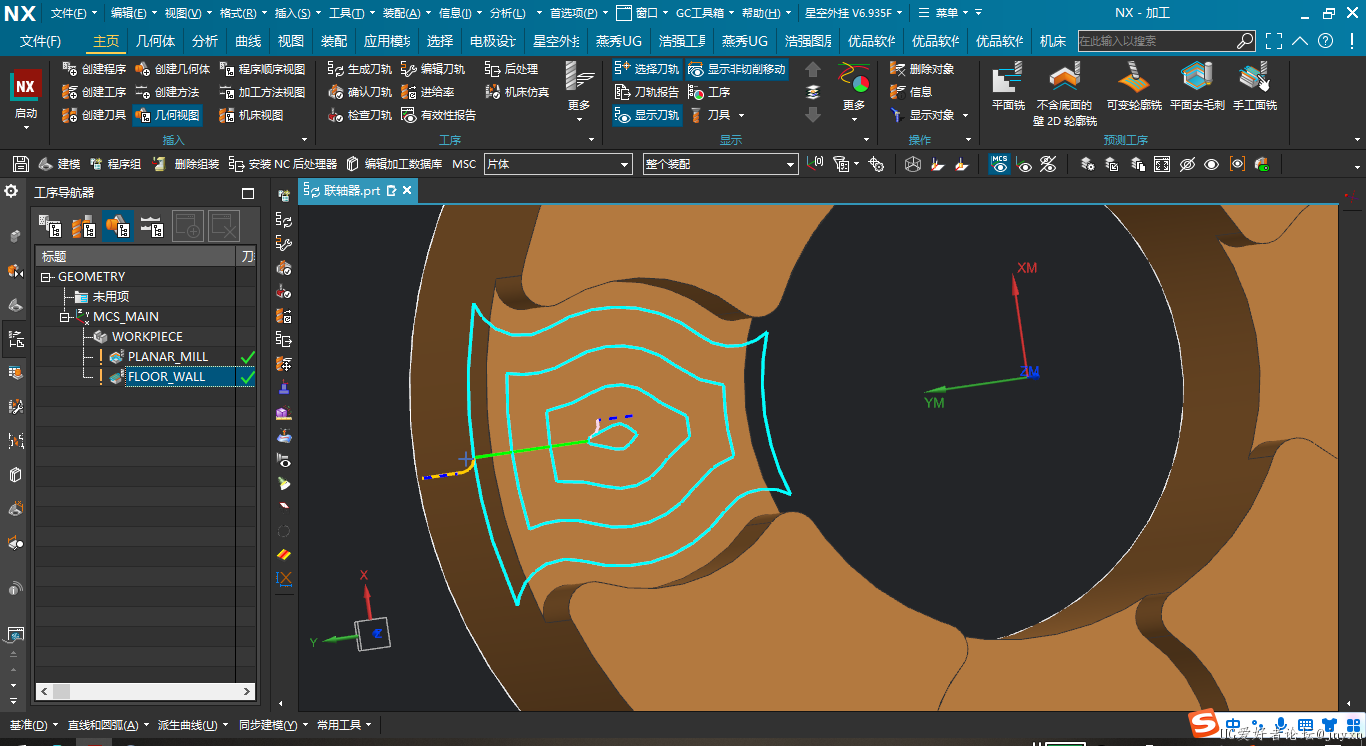Open 分析 ribbon tab
The image size is (1366, 746).
[205, 41]
